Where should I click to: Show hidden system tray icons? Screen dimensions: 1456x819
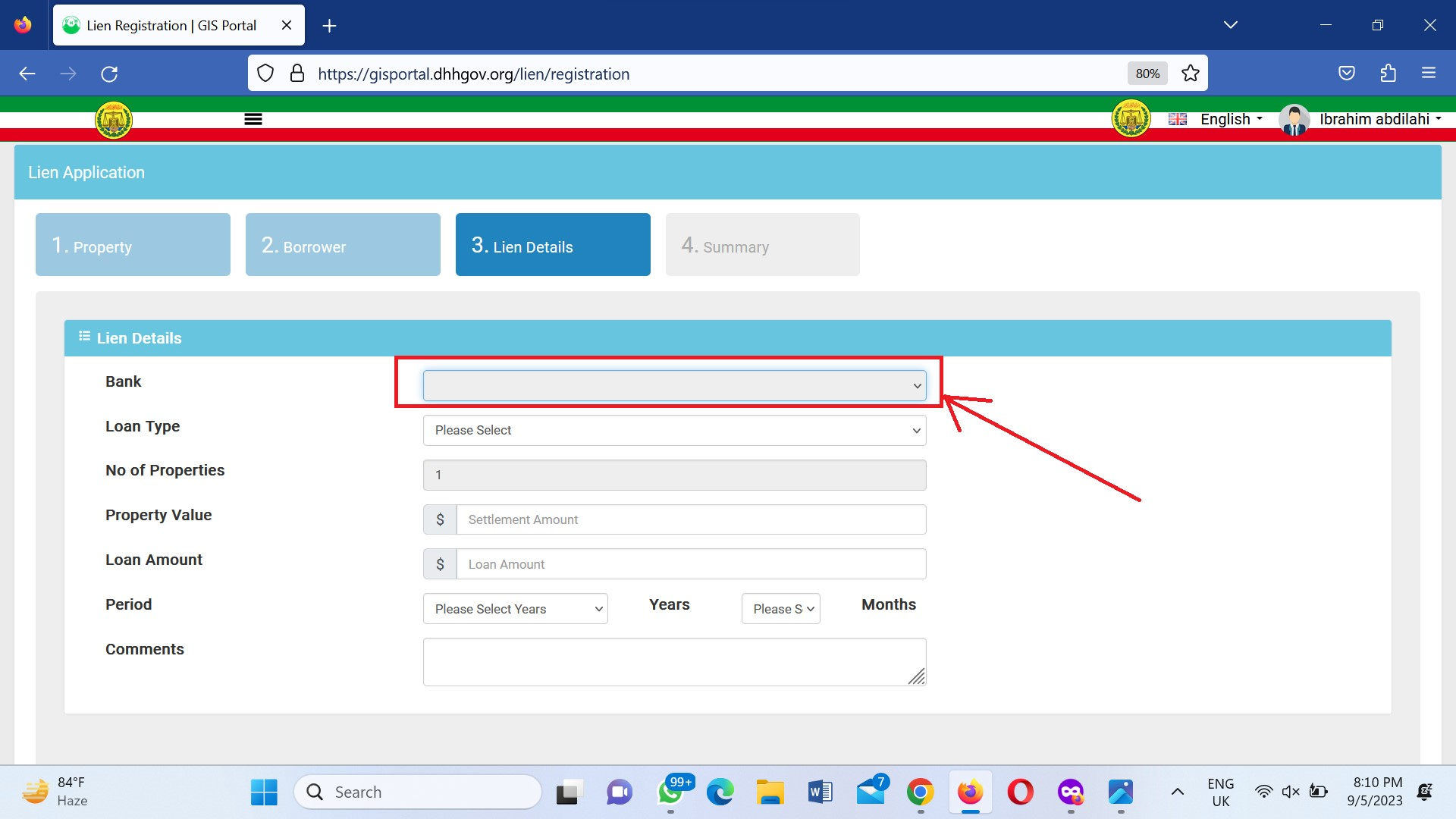pos(1177,792)
